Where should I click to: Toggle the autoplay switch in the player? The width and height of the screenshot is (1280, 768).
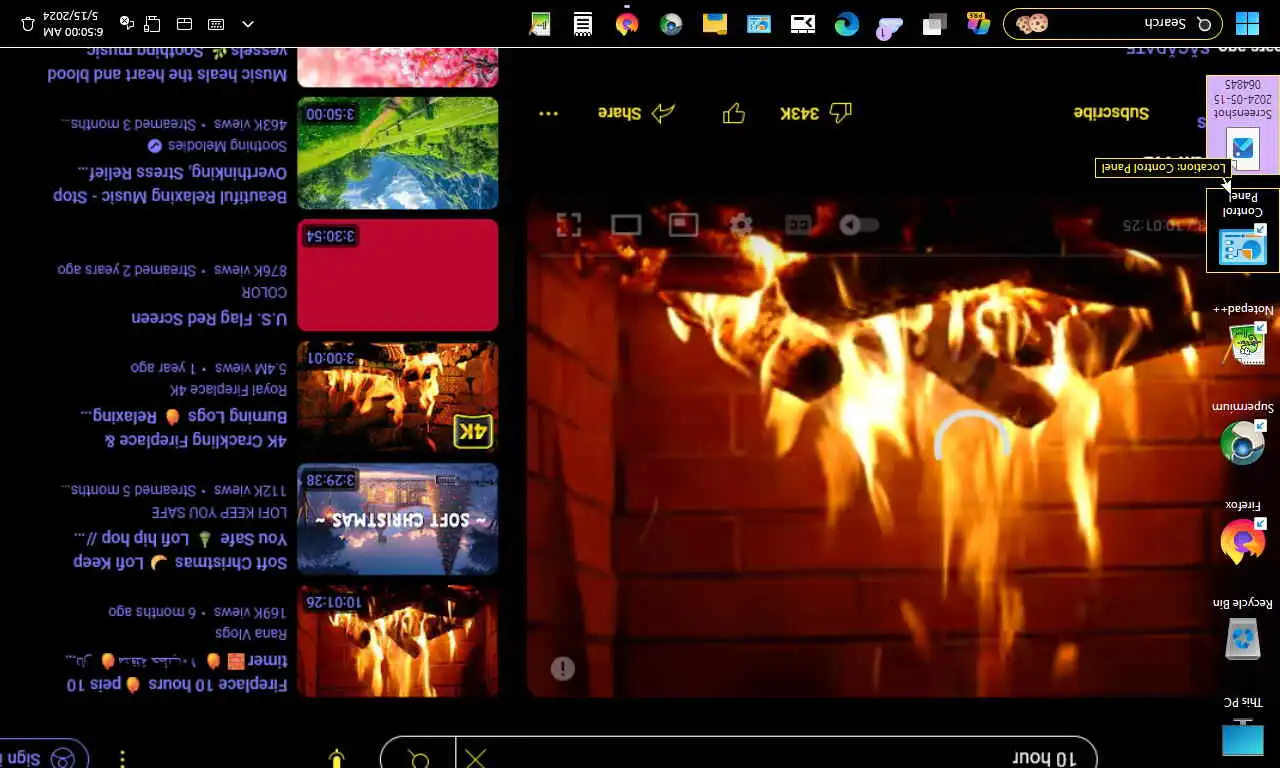point(859,225)
